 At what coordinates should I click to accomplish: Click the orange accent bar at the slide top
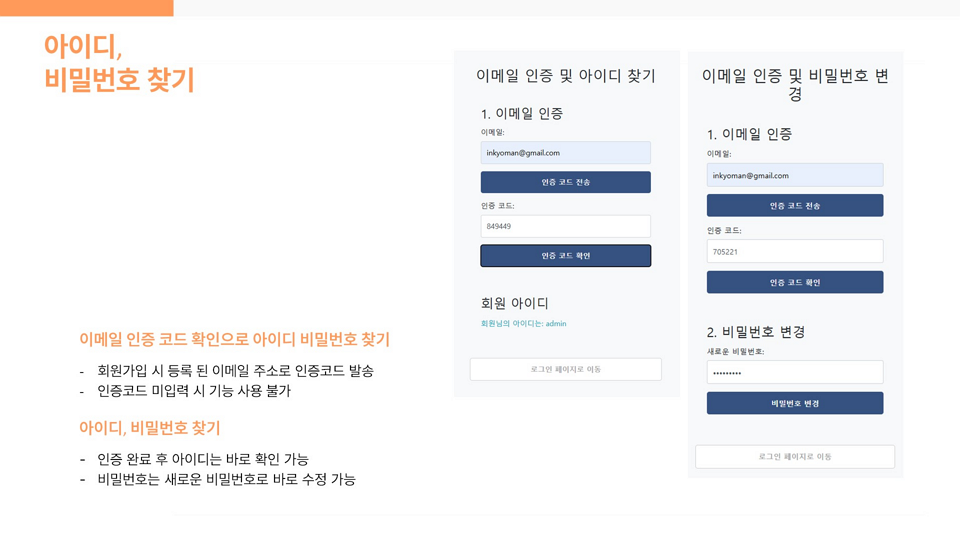pos(86,8)
